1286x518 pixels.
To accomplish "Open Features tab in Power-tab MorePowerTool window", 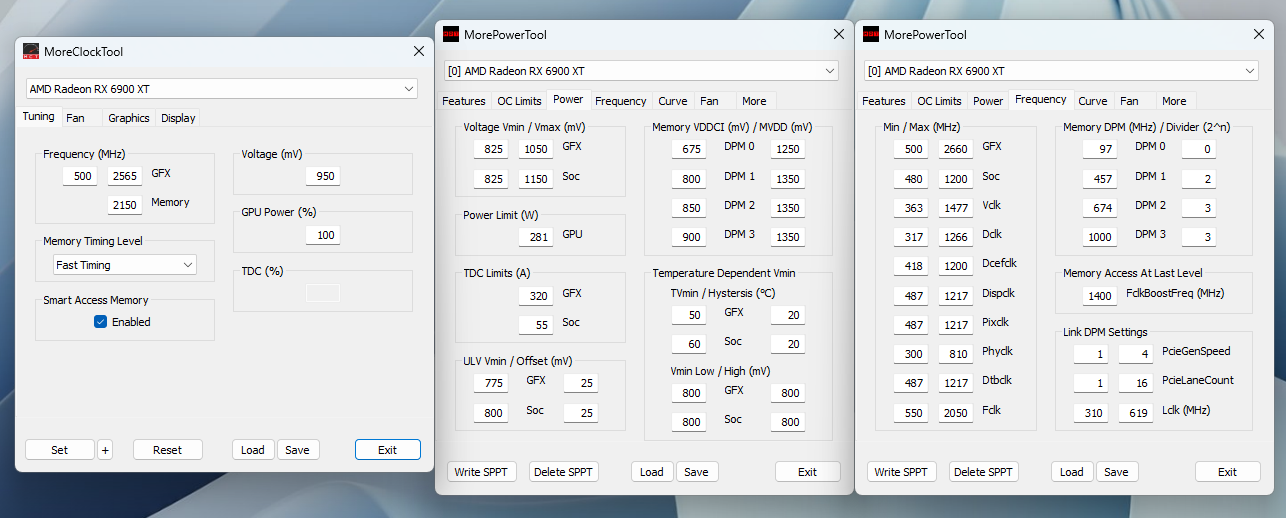I will point(464,101).
